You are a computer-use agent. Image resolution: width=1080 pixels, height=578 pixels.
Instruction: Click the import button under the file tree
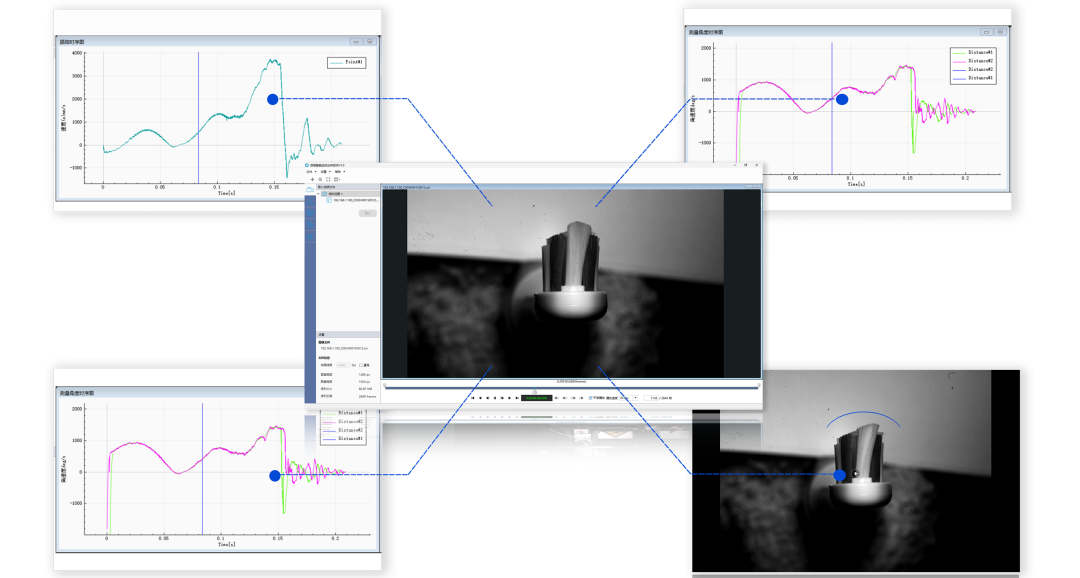367,213
